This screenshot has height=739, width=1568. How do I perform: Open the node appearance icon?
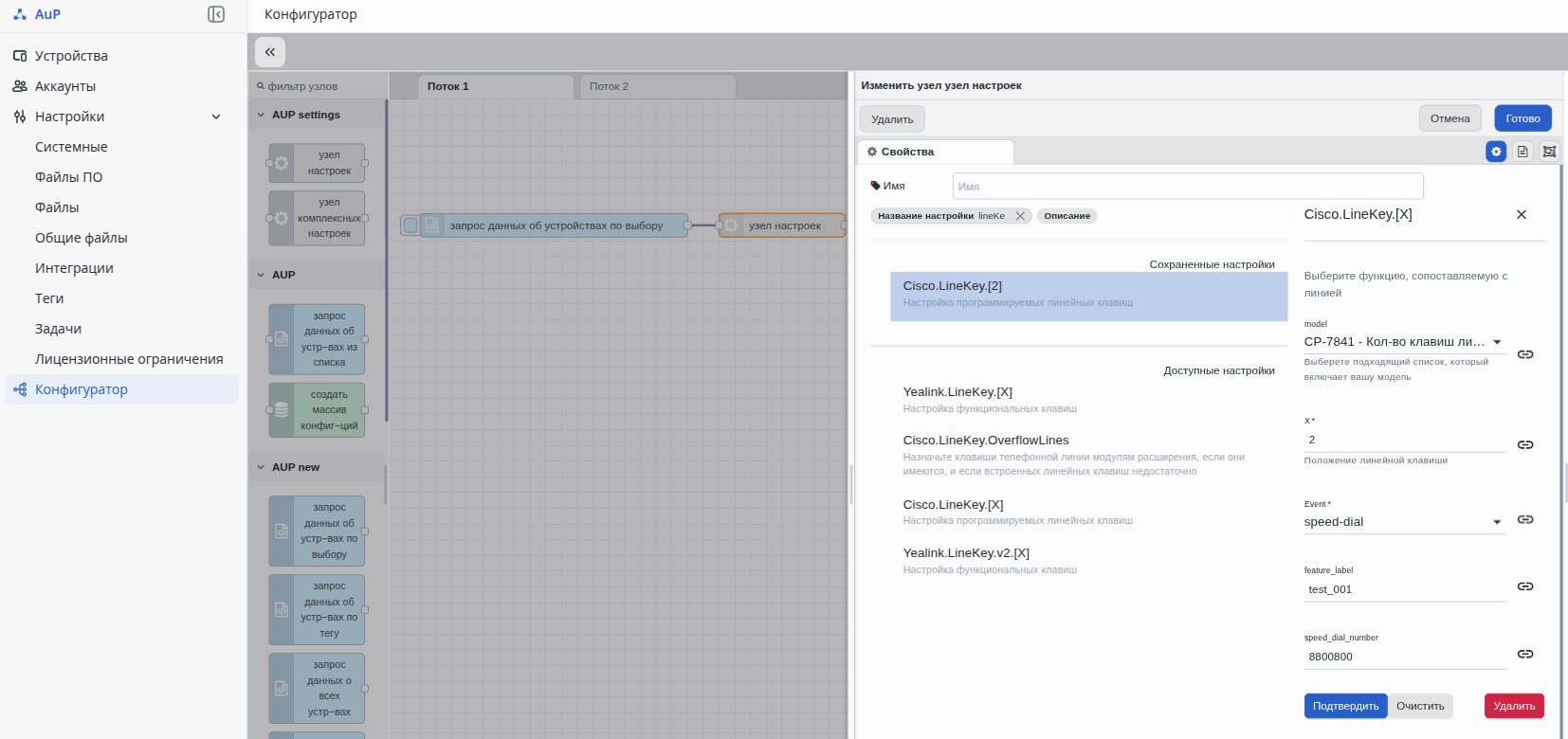tap(1549, 152)
